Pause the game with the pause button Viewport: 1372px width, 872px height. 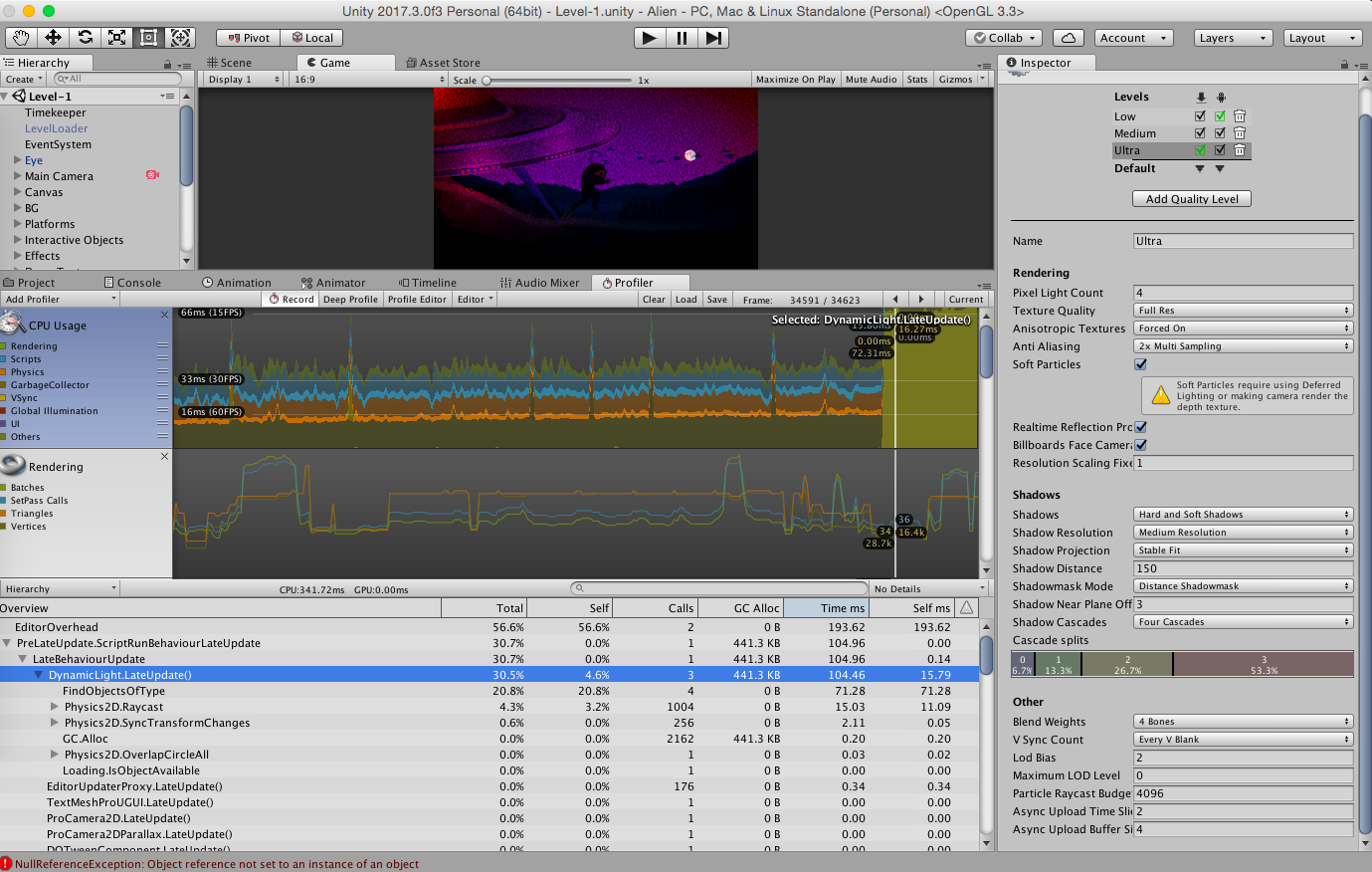(682, 38)
